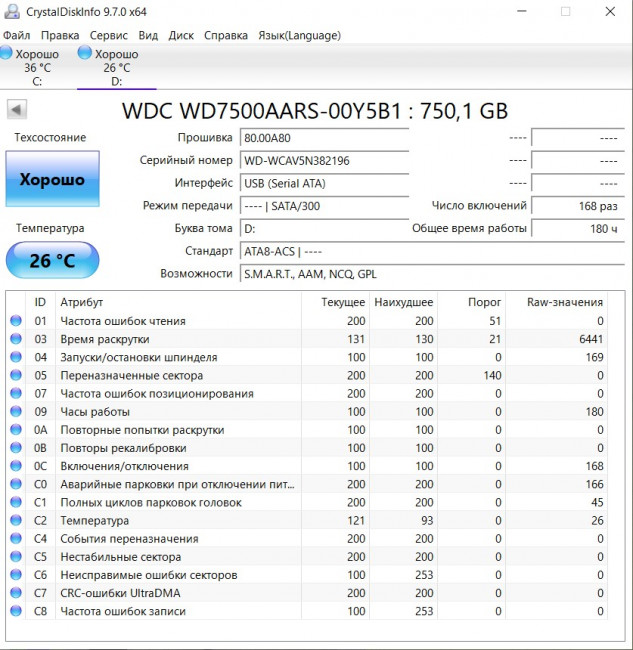Open the Файл menu

click(x=17, y=36)
